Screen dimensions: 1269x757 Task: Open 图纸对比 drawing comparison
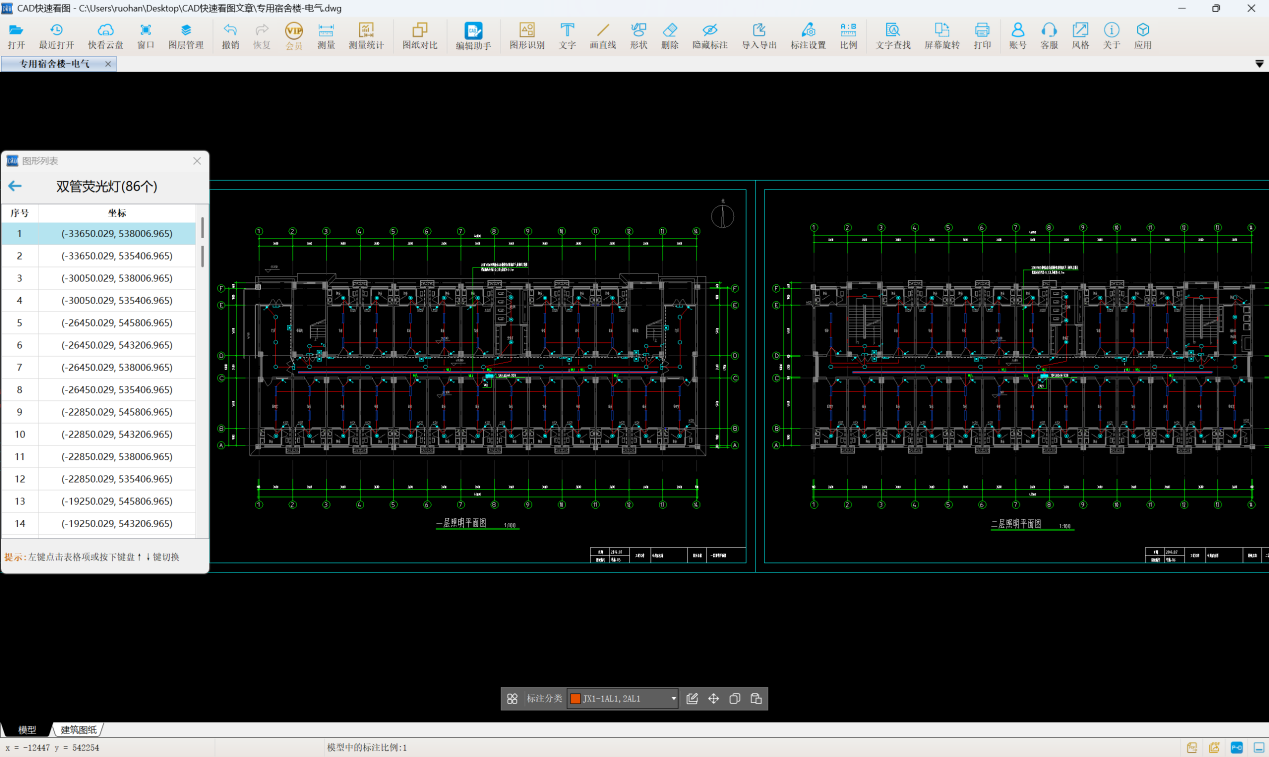coord(419,36)
